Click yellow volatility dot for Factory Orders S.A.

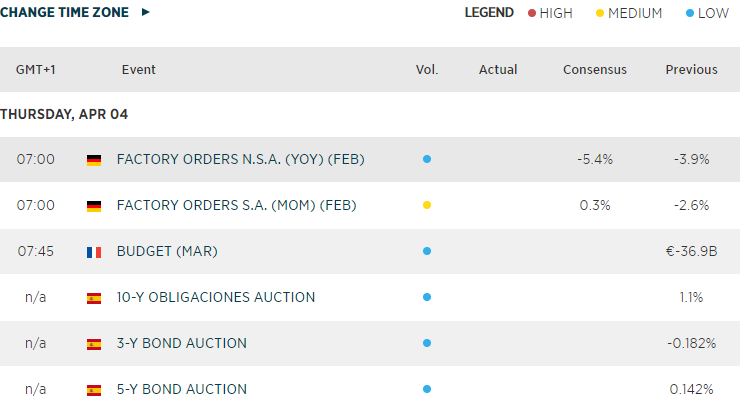click(x=427, y=206)
